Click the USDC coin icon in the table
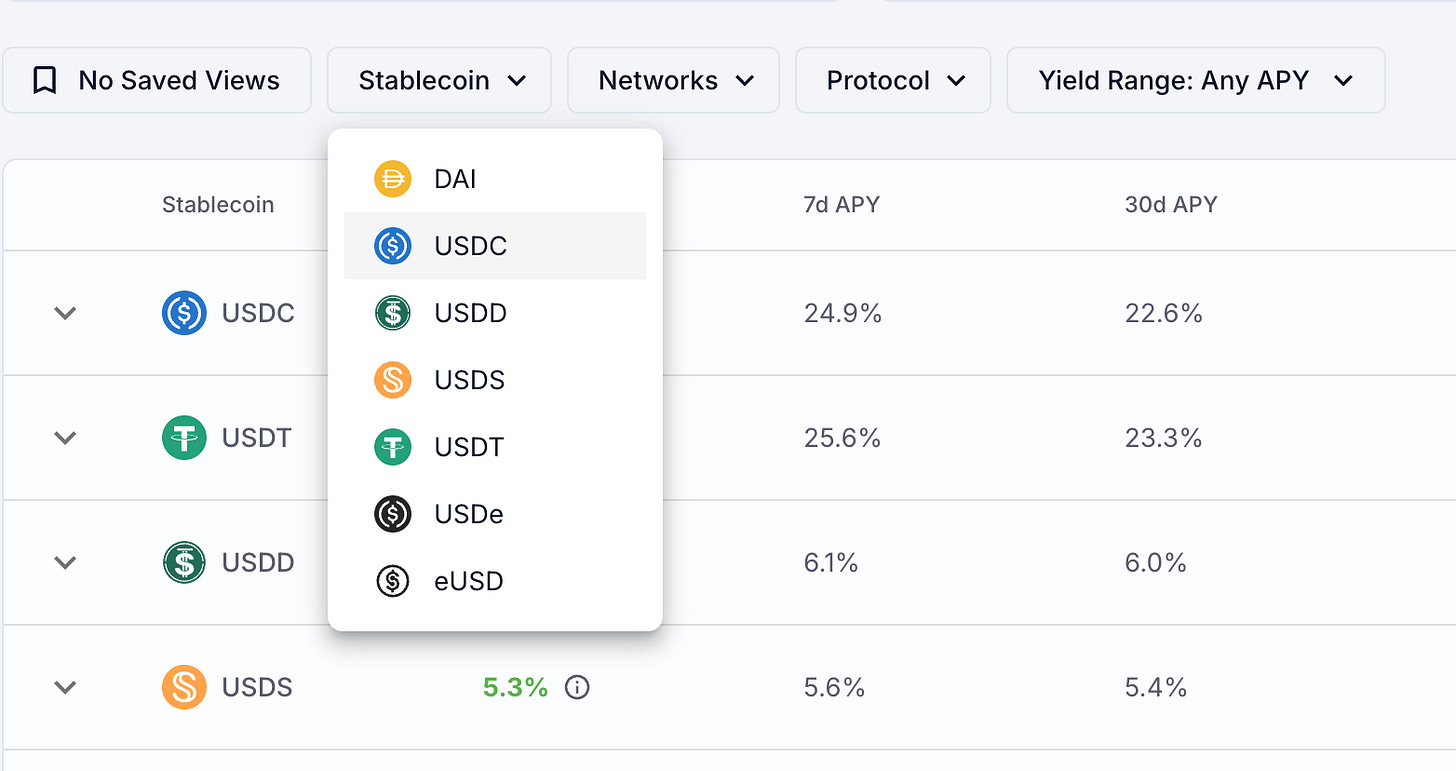Image resolution: width=1456 pixels, height=771 pixels. click(x=184, y=313)
